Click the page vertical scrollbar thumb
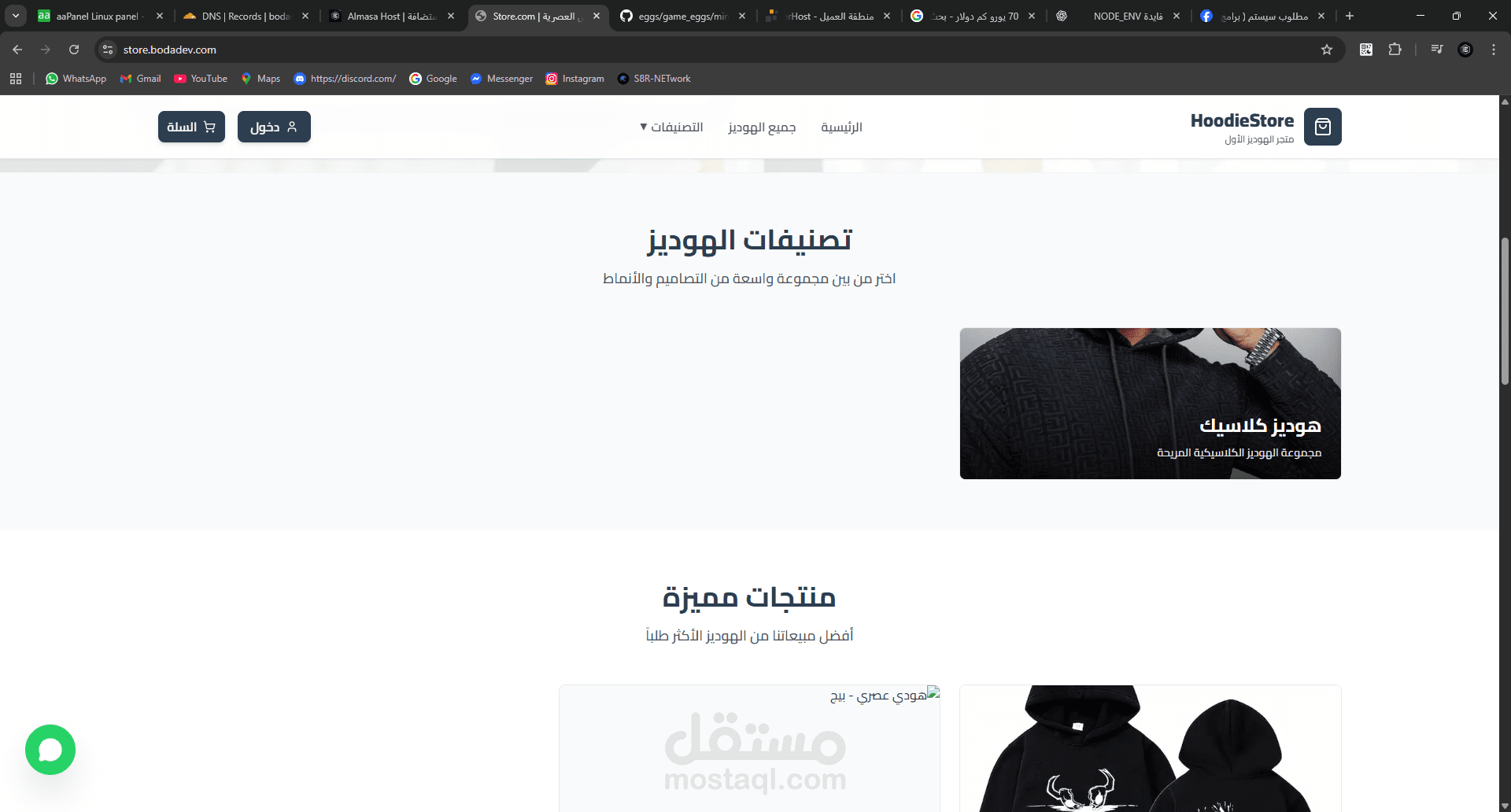The image size is (1511, 812). tap(1505, 311)
